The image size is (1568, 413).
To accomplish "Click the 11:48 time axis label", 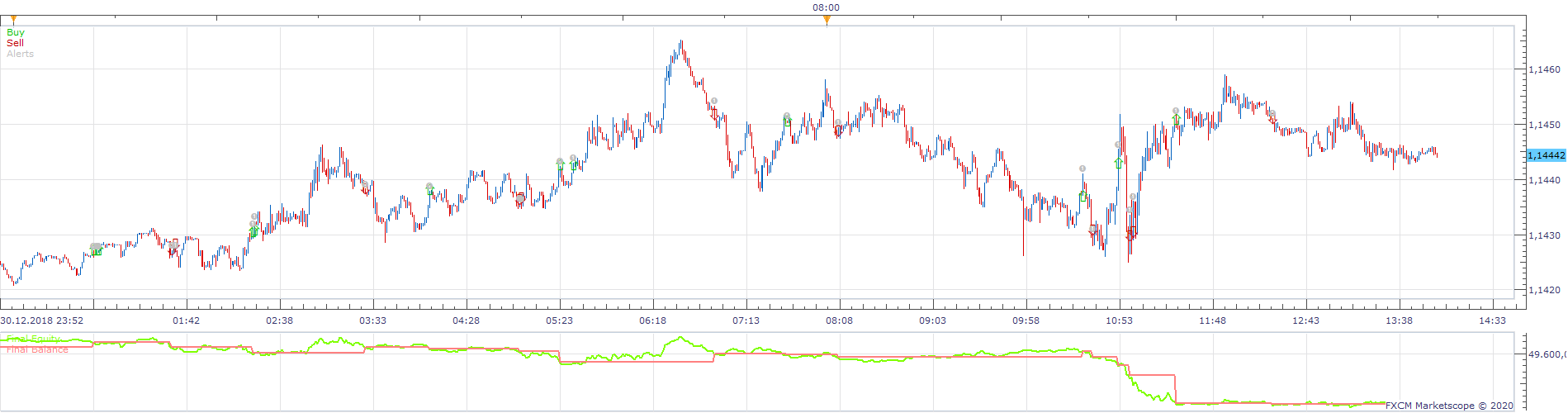I will [x=1212, y=320].
